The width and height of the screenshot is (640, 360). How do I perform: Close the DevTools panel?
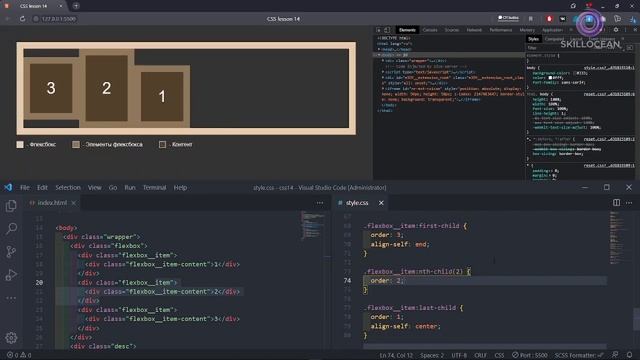[635, 30]
